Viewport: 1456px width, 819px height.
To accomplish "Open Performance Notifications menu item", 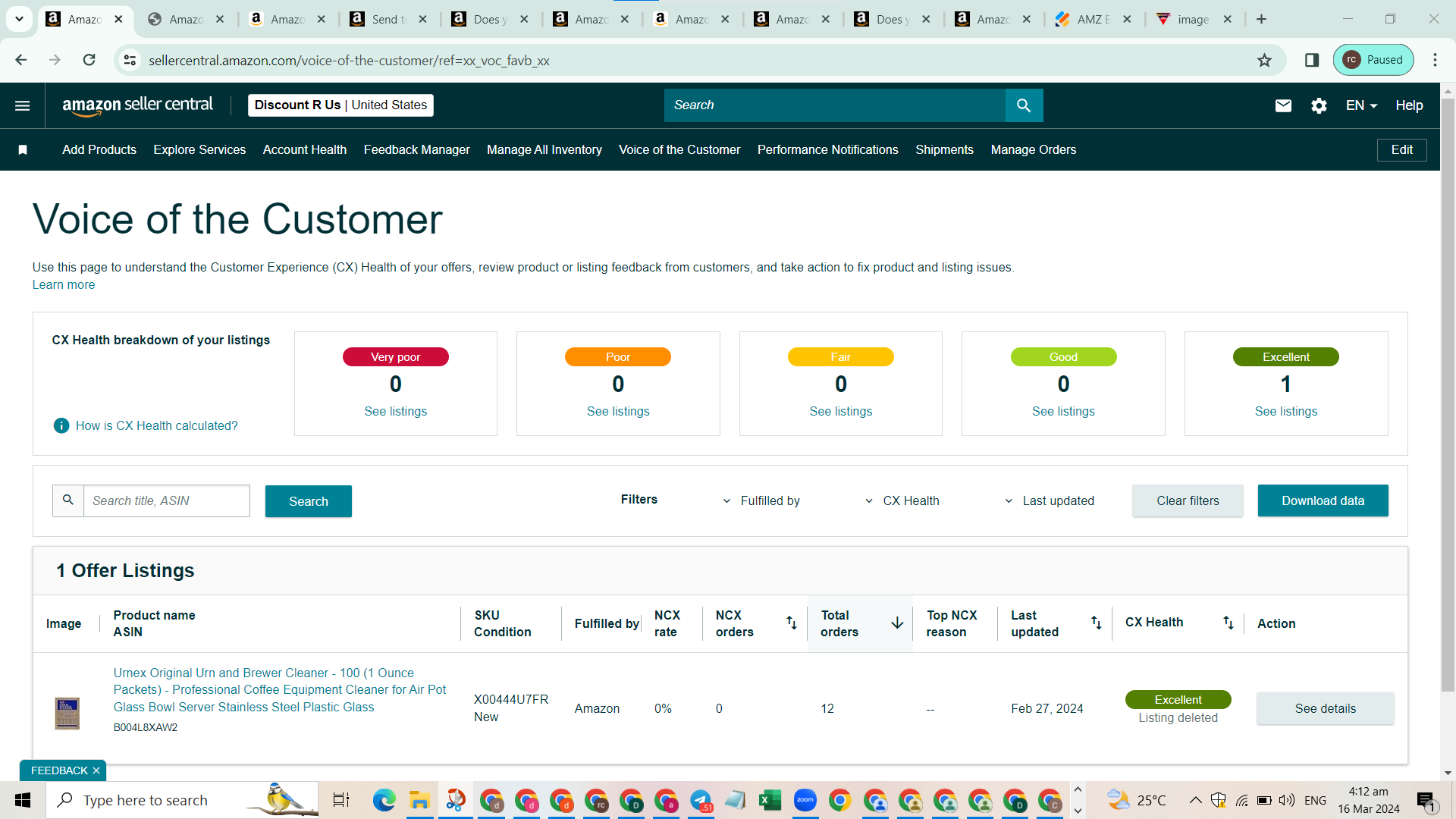I will 827,150.
